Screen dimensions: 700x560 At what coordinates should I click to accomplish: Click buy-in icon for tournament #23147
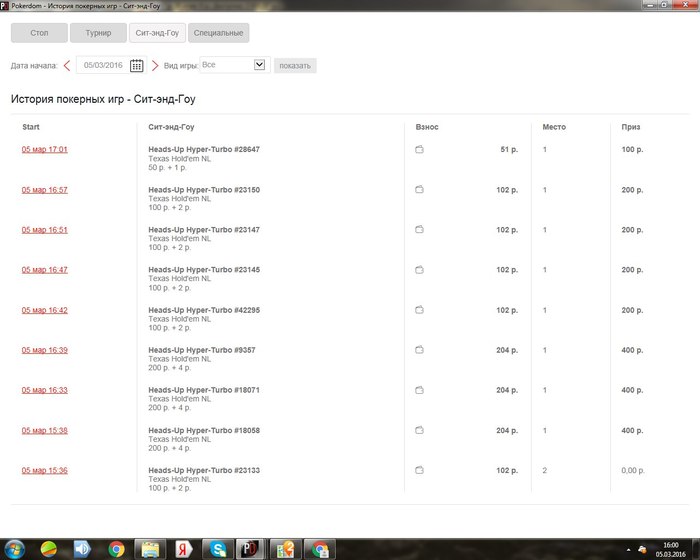click(x=419, y=230)
